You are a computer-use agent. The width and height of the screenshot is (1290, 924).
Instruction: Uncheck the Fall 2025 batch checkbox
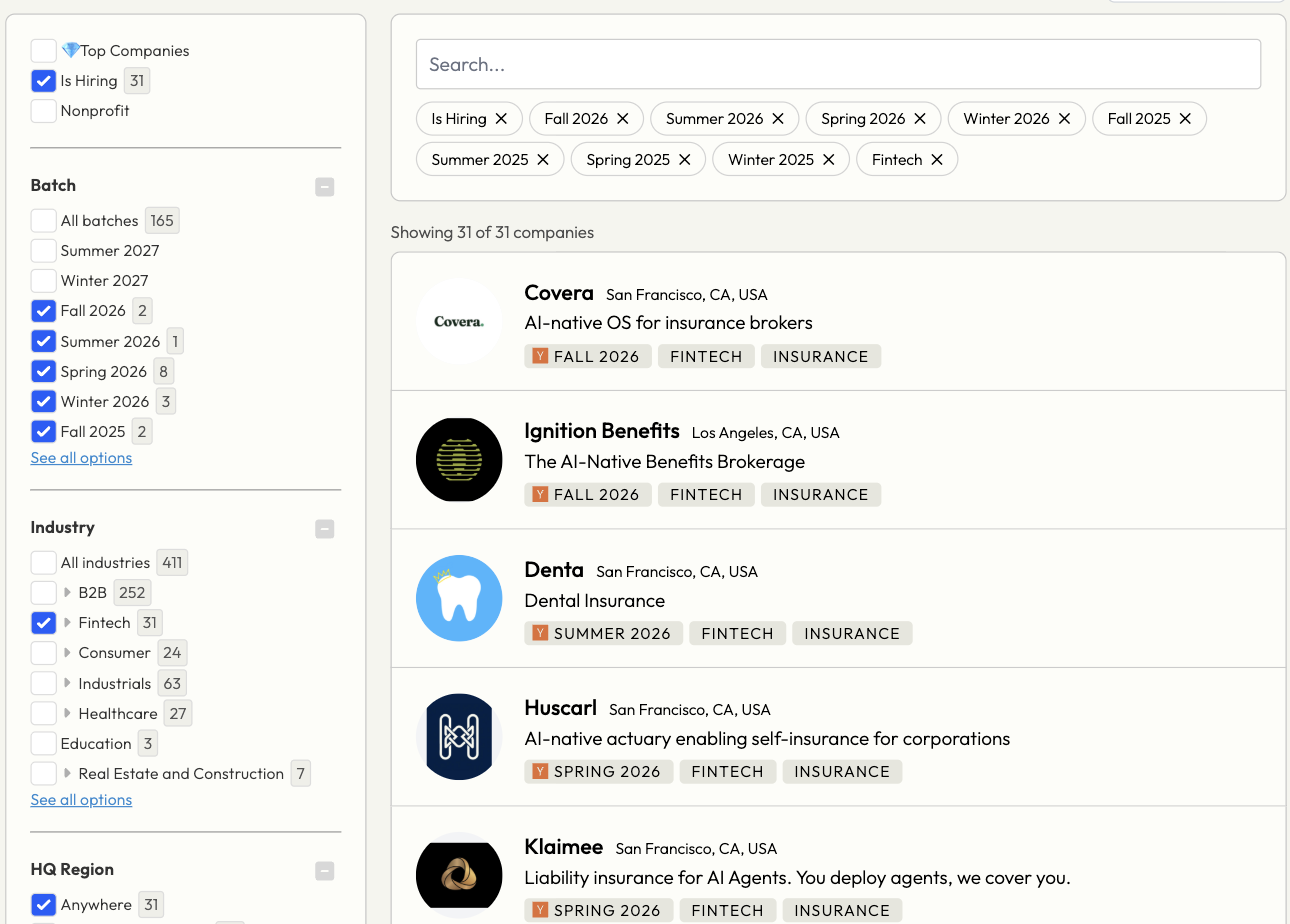click(43, 432)
